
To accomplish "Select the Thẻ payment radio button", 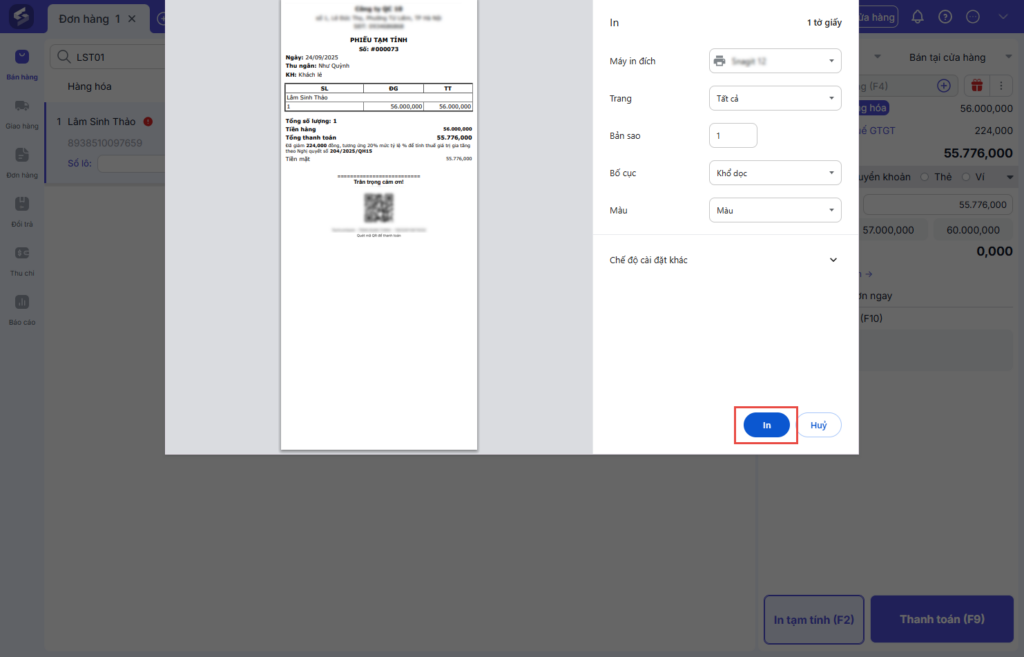I will point(924,177).
